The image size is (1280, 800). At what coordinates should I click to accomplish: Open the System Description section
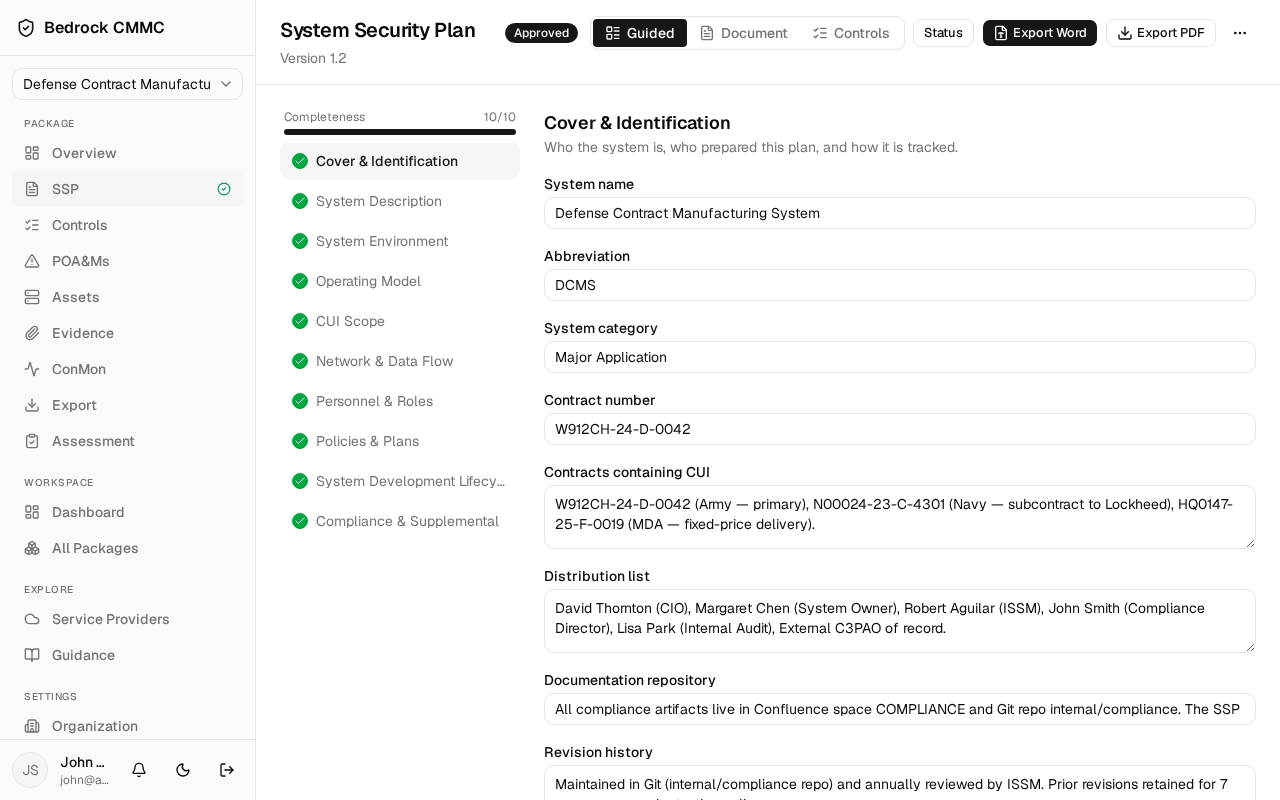[x=400, y=201]
